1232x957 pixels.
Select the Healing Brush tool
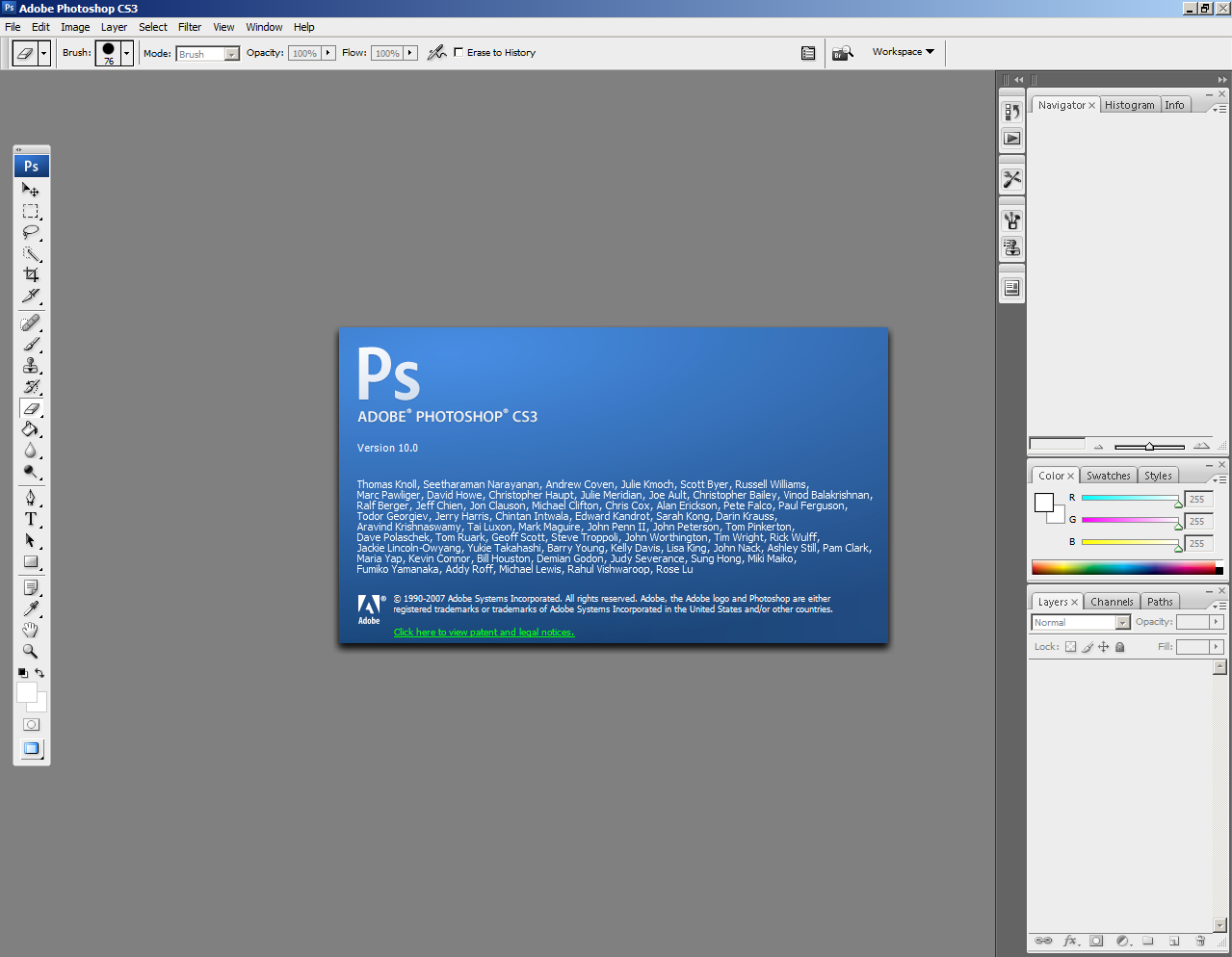31,323
